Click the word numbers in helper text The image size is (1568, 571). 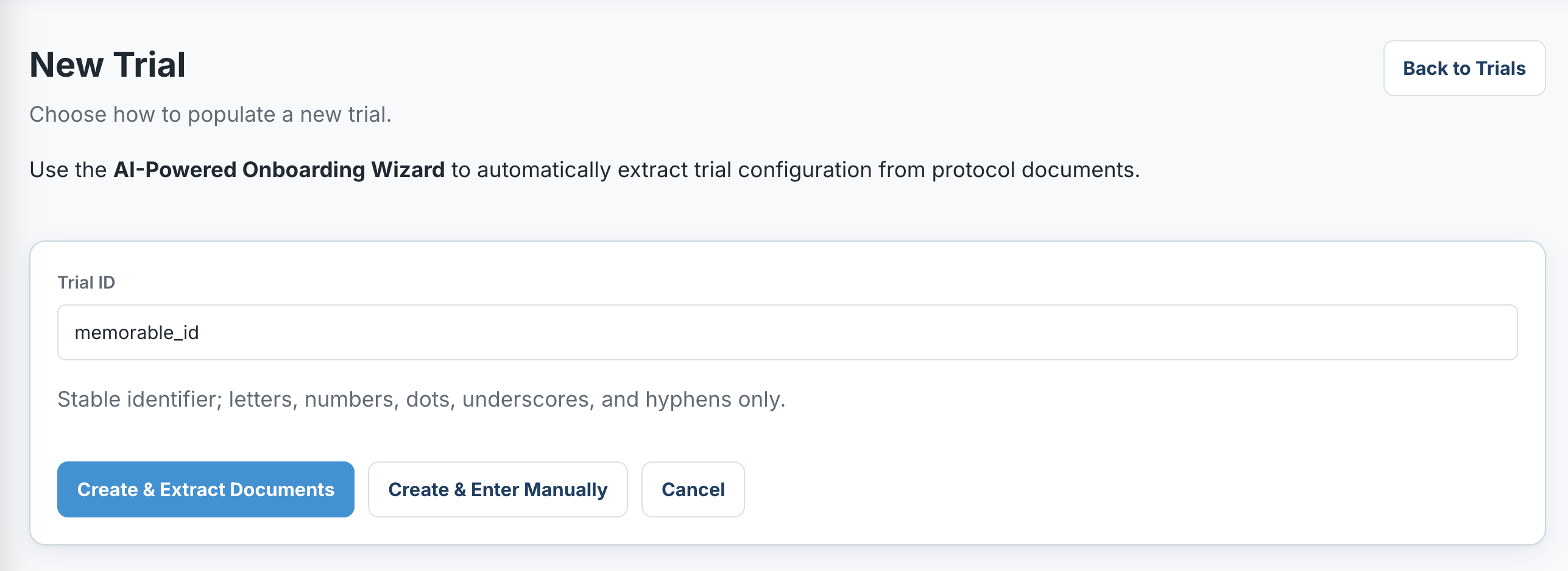pos(351,399)
